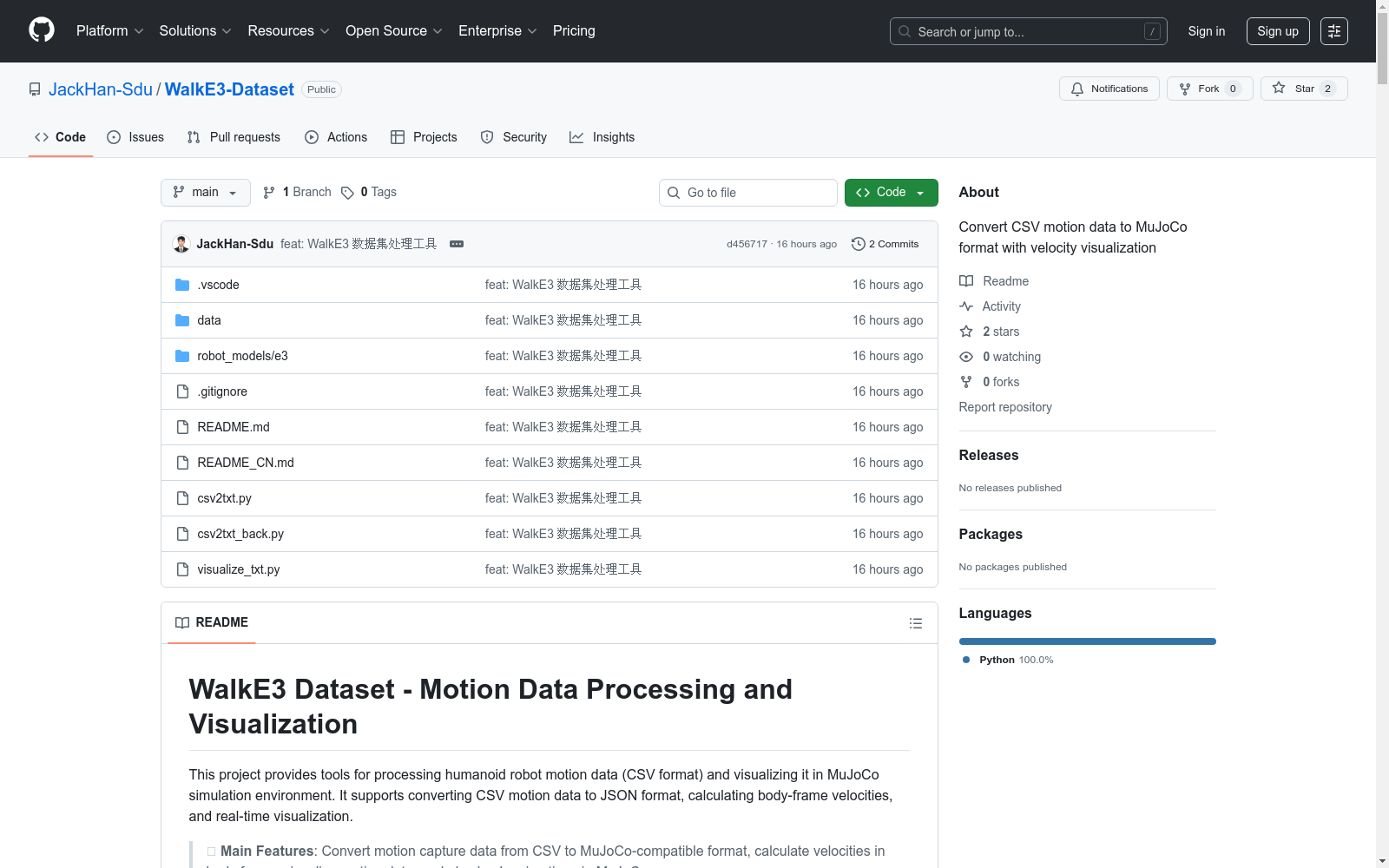
Task: Open JackHan-Sdu owner profile link
Action: 101,89
